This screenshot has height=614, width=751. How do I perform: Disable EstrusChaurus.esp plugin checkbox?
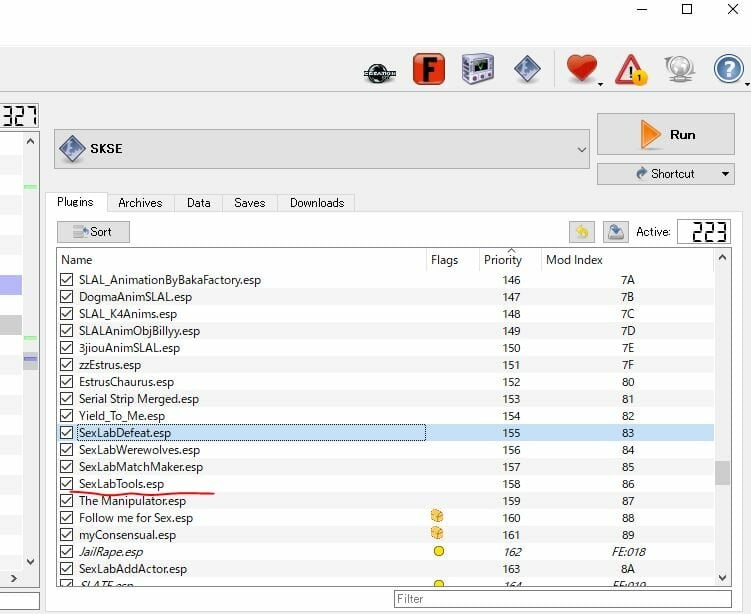point(67,382)
